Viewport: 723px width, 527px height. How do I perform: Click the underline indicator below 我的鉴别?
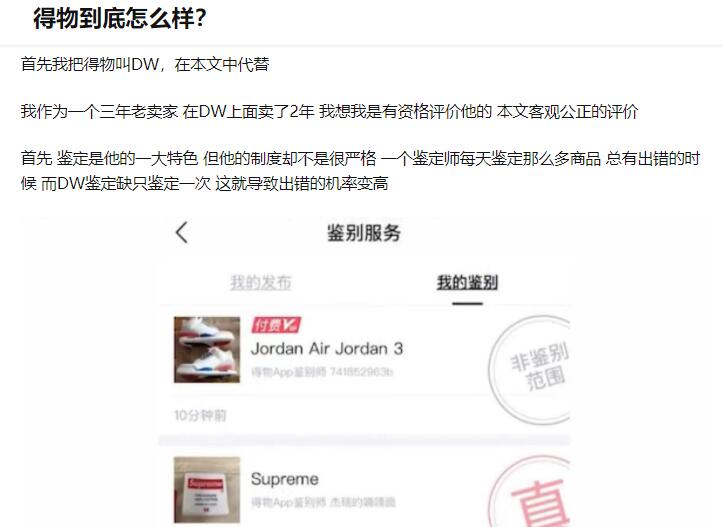tap(467, 303)
